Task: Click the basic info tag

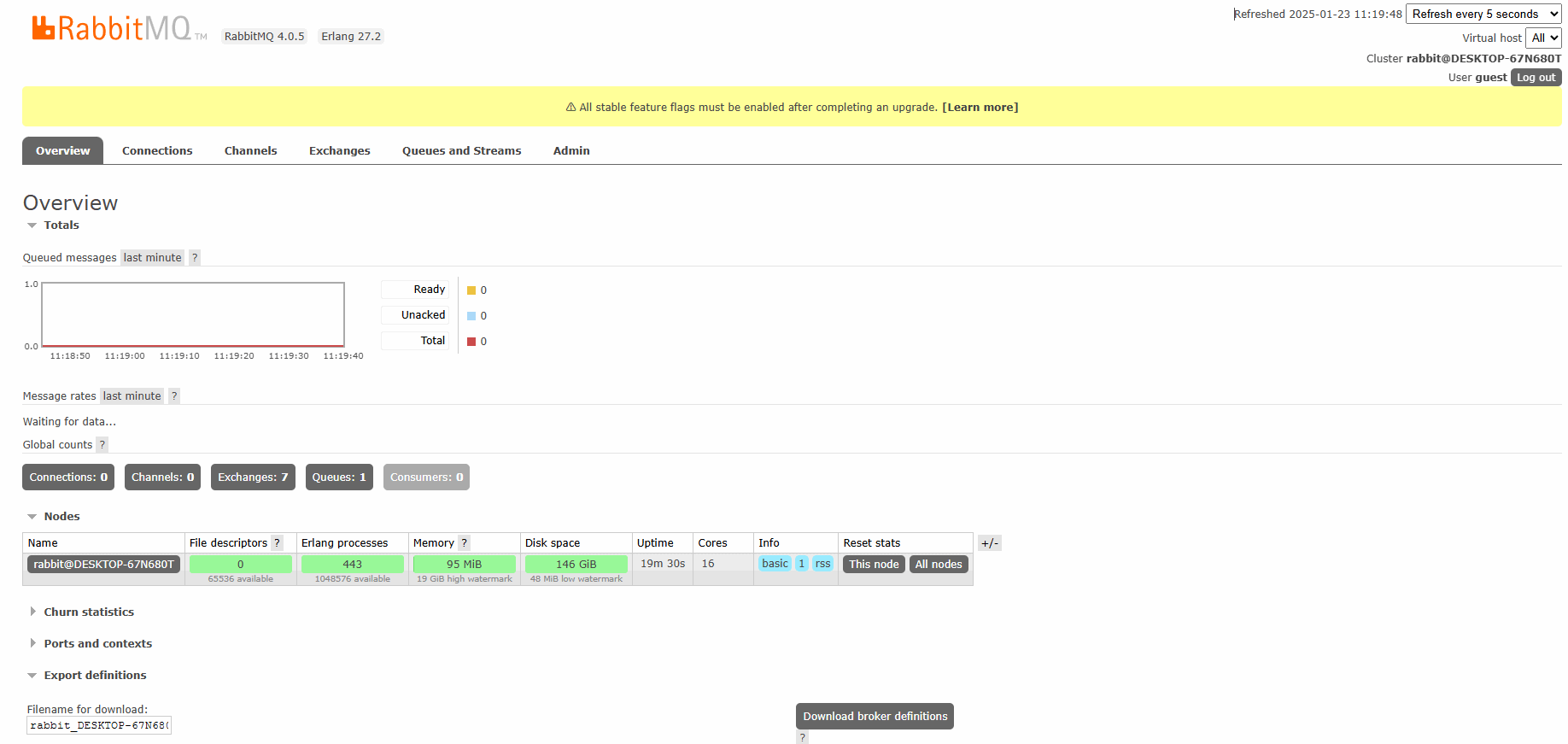Action: [775, 563]
